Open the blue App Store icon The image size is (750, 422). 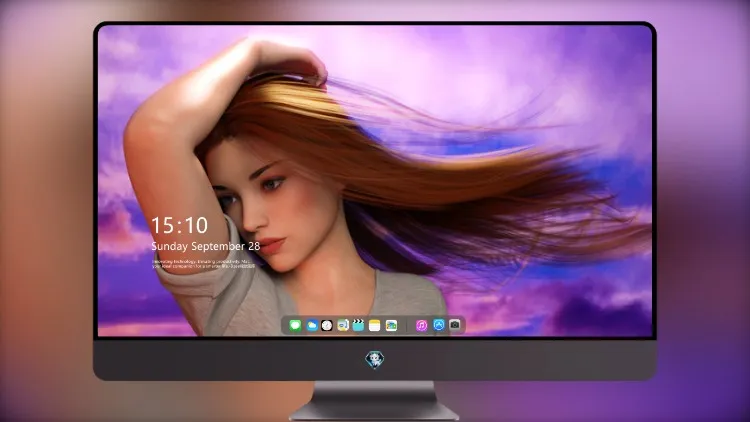point(439,325)
